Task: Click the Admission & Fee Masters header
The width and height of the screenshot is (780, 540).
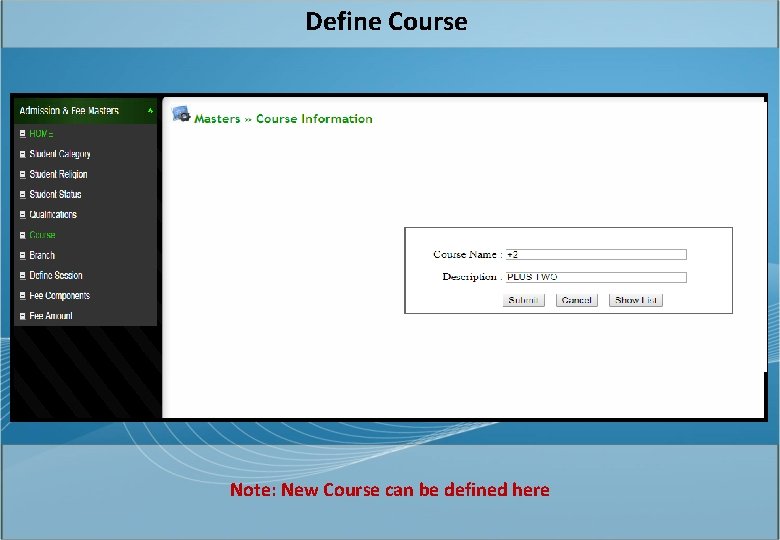Action: (86, 111)
